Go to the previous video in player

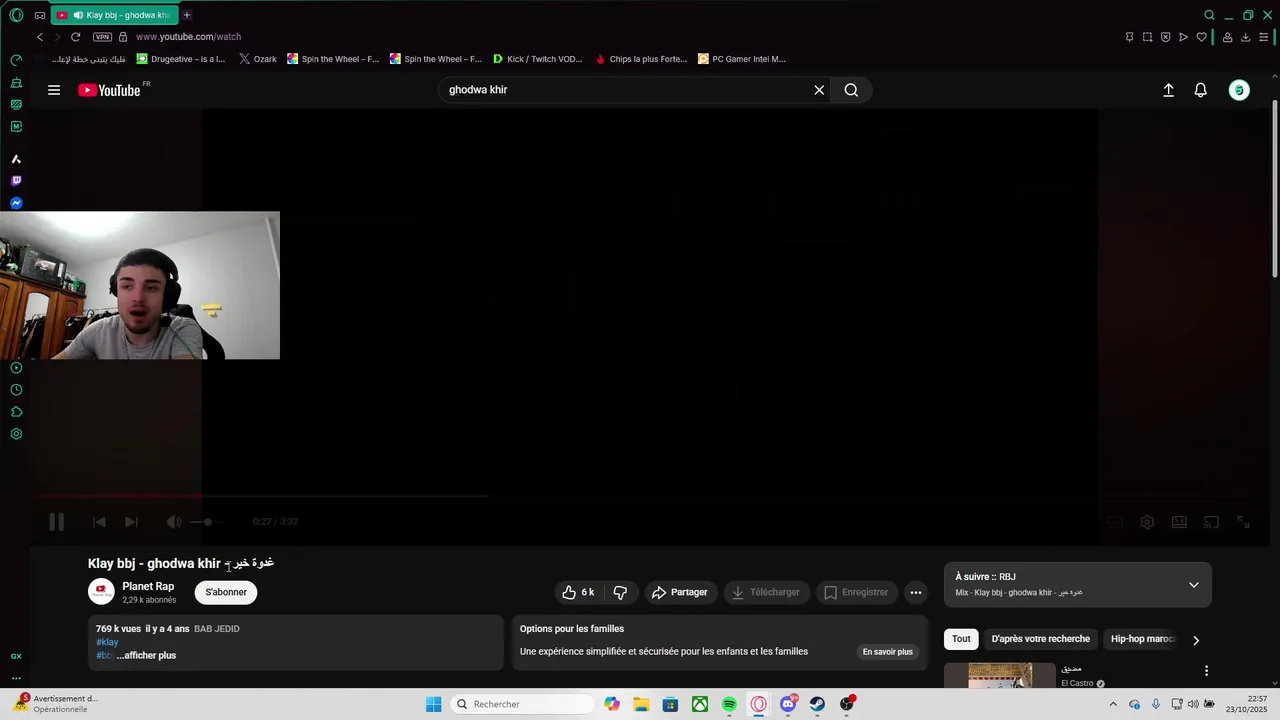click(99, 521)
